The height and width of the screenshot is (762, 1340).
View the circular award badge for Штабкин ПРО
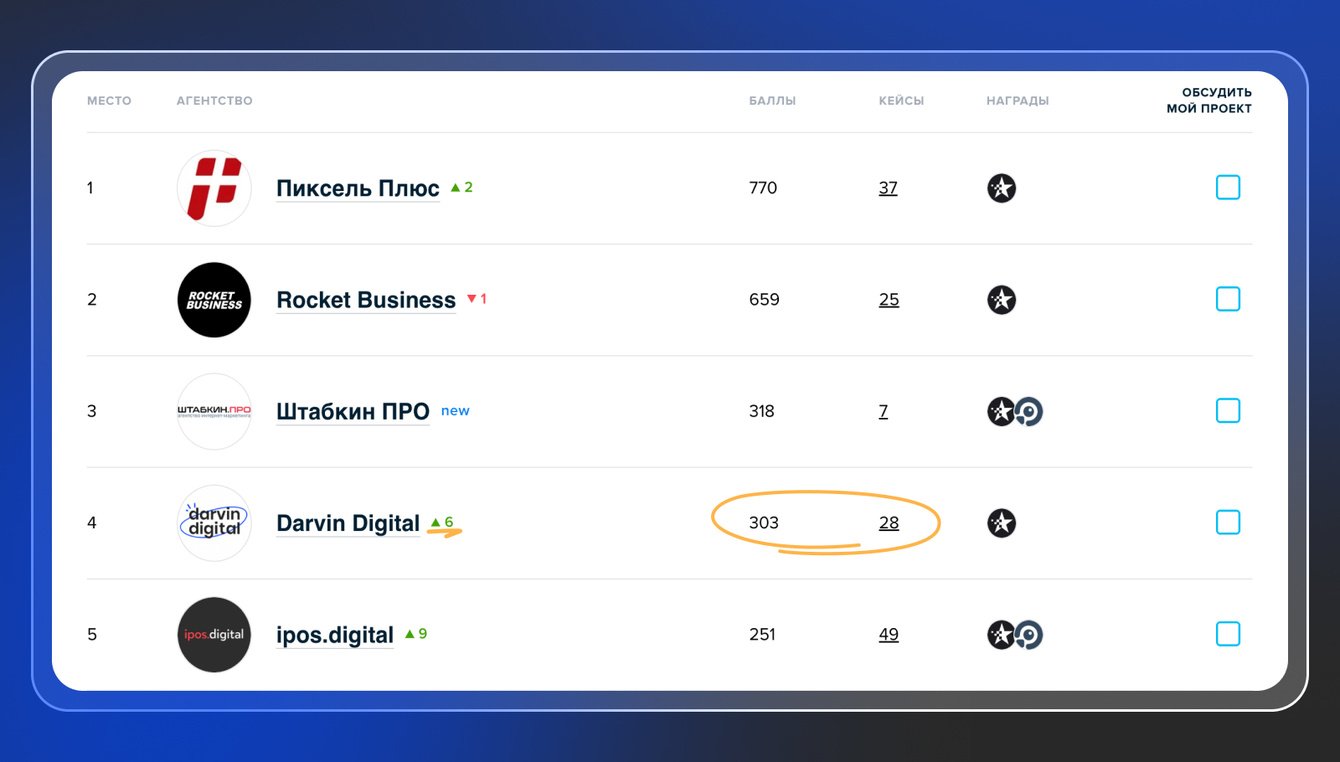click(x=1029, y=411)
